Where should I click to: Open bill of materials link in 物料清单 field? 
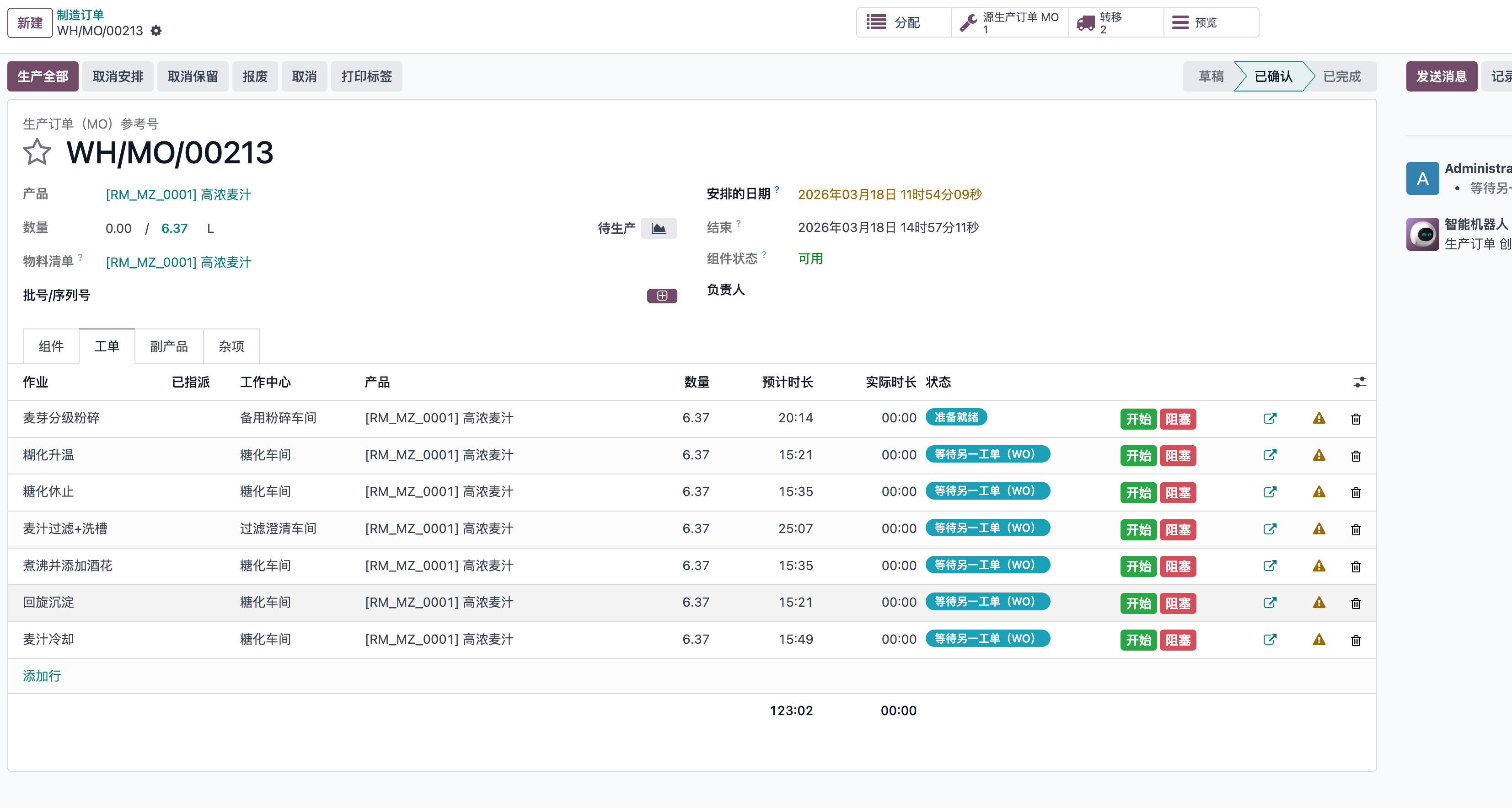point(178,262)
